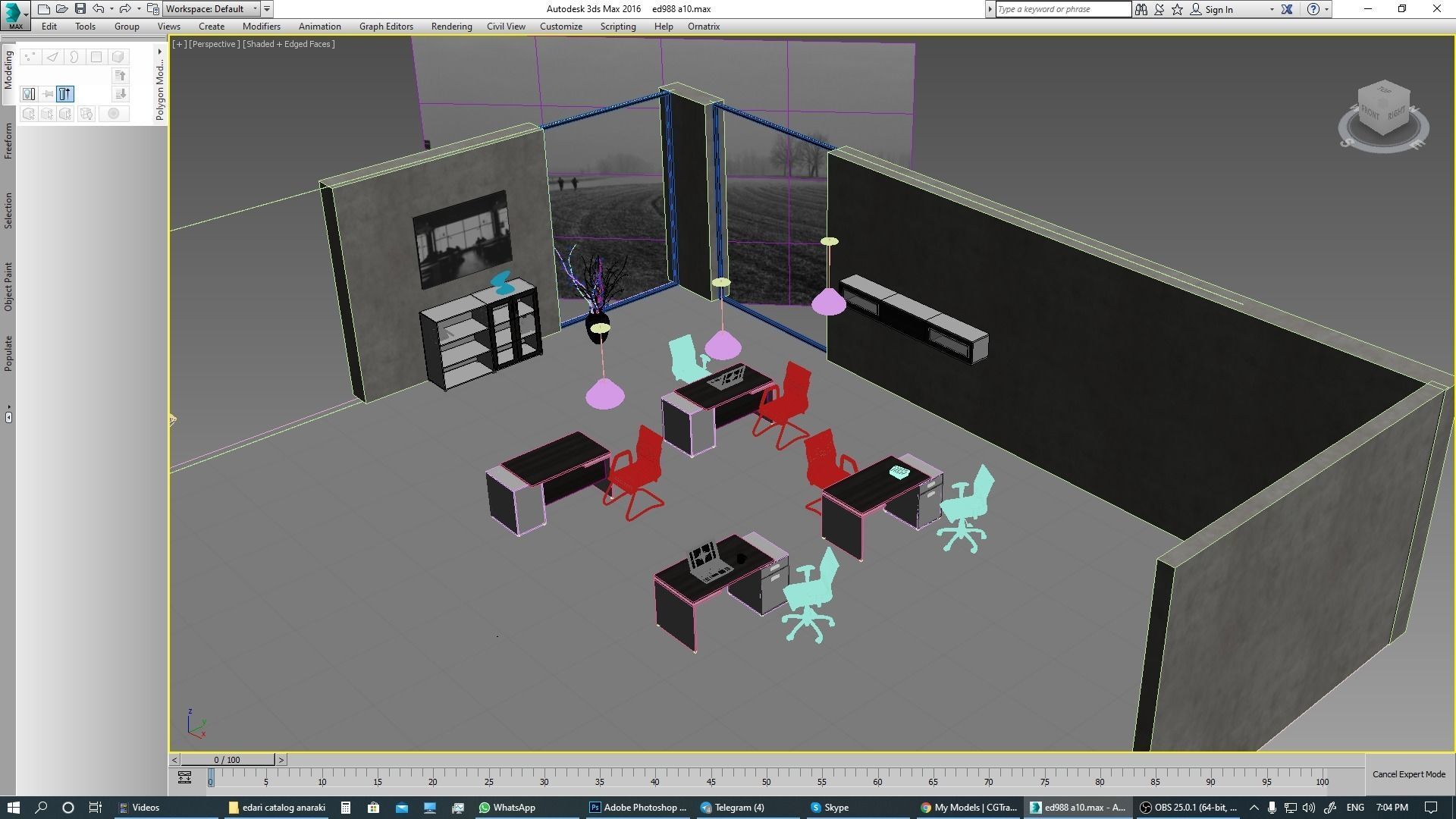Save the scene with floppy disk icon
Screen dimensions: 1456x819
coord(80,9)
